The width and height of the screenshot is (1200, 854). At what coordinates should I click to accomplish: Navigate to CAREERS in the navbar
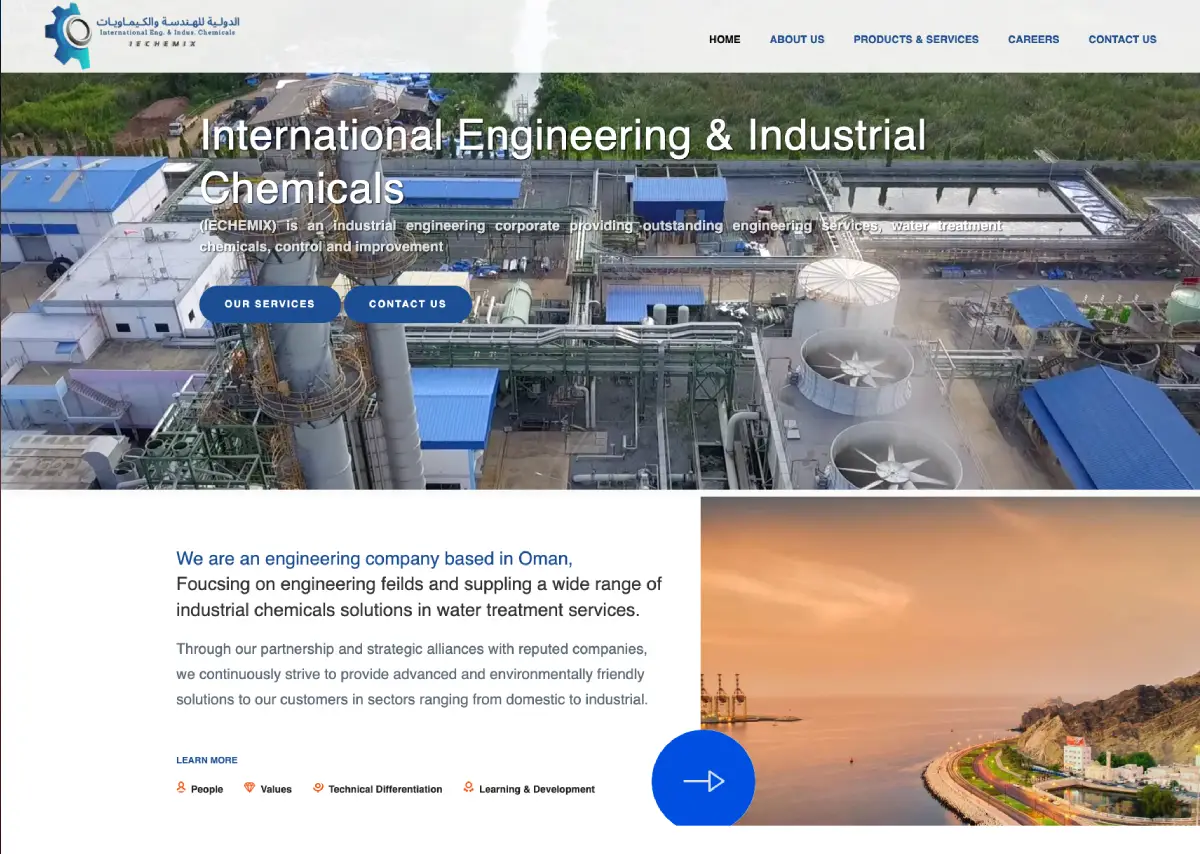1033,40
